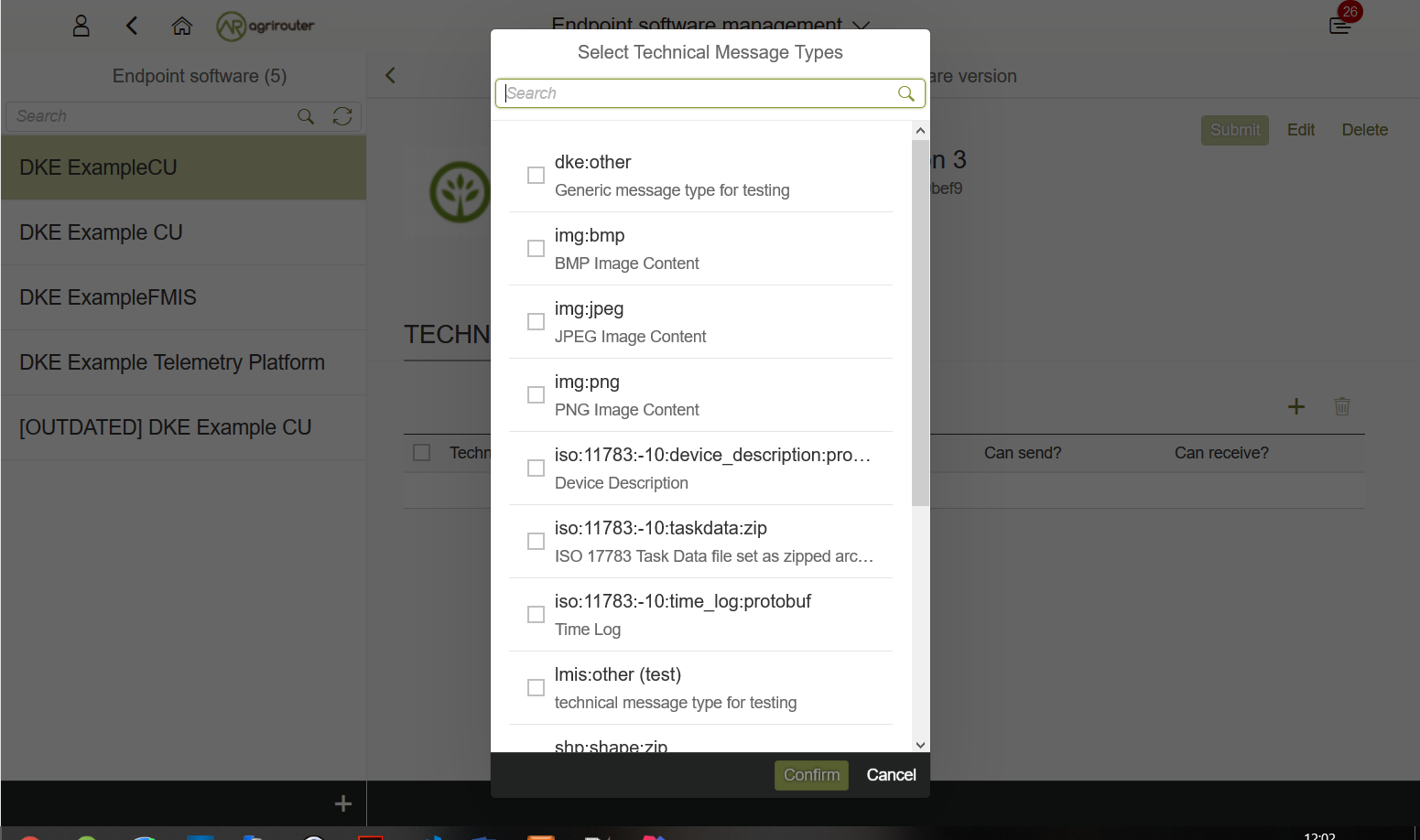Screen dimensions: 1420x840
Task: Click the back chevron in top bar
Action: tap(131, 26)
